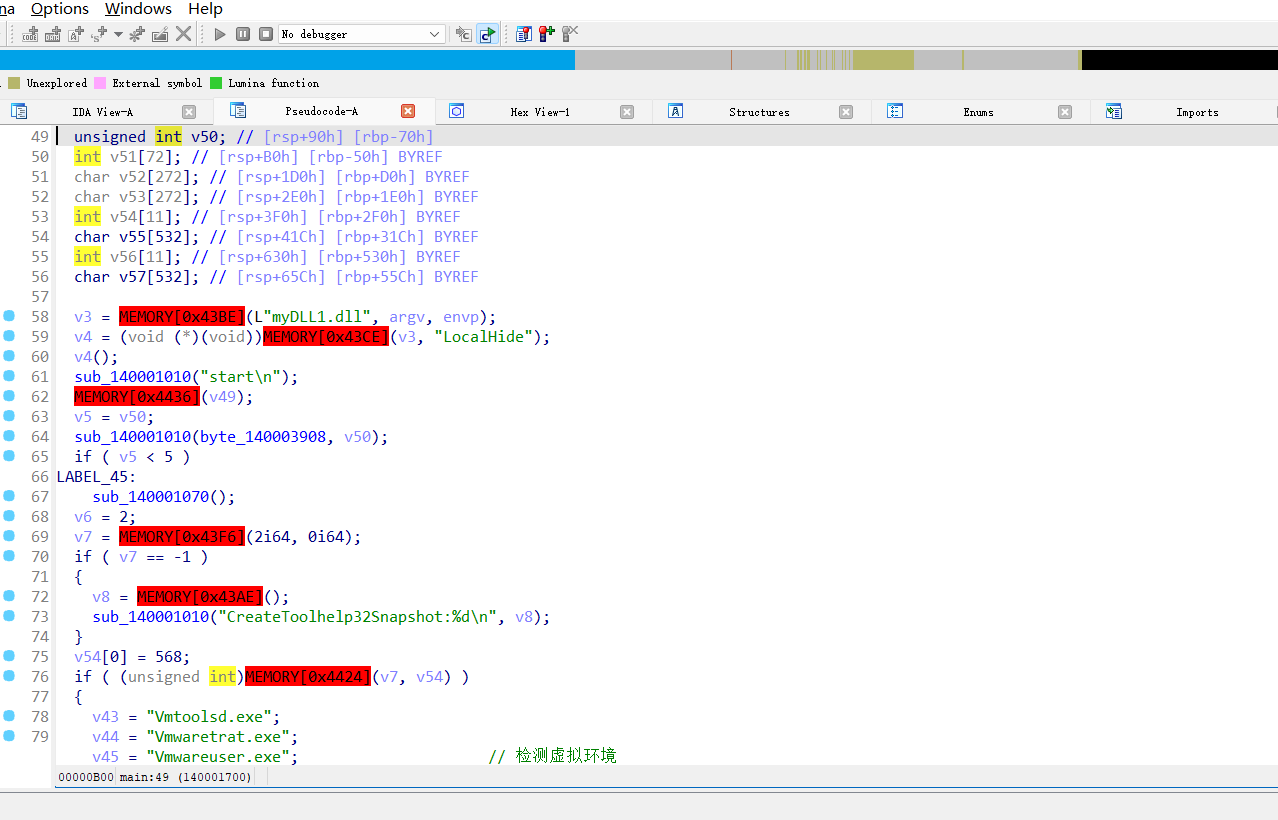Expand the small arrow beside struct icon

tap(118, 34)
